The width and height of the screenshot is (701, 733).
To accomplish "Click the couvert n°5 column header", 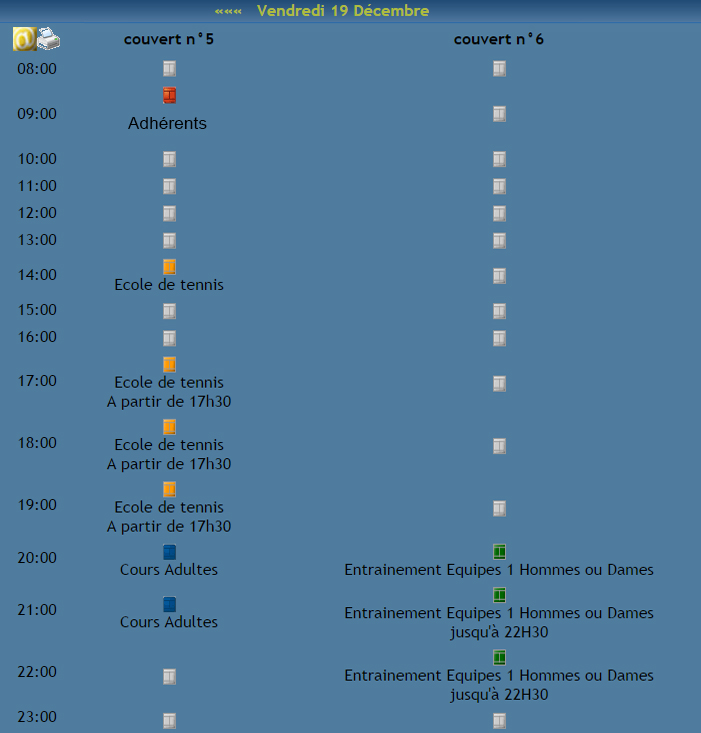I will [x=169, y=39].
